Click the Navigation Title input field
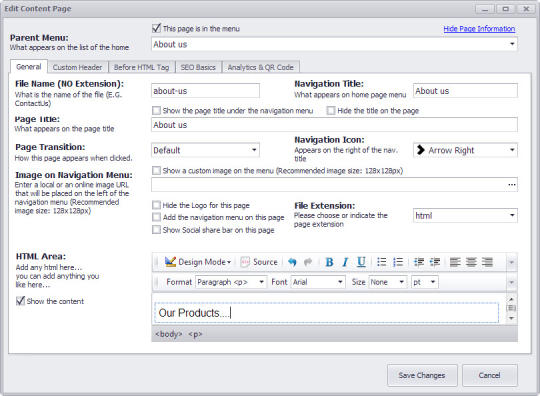 point(465,91)
